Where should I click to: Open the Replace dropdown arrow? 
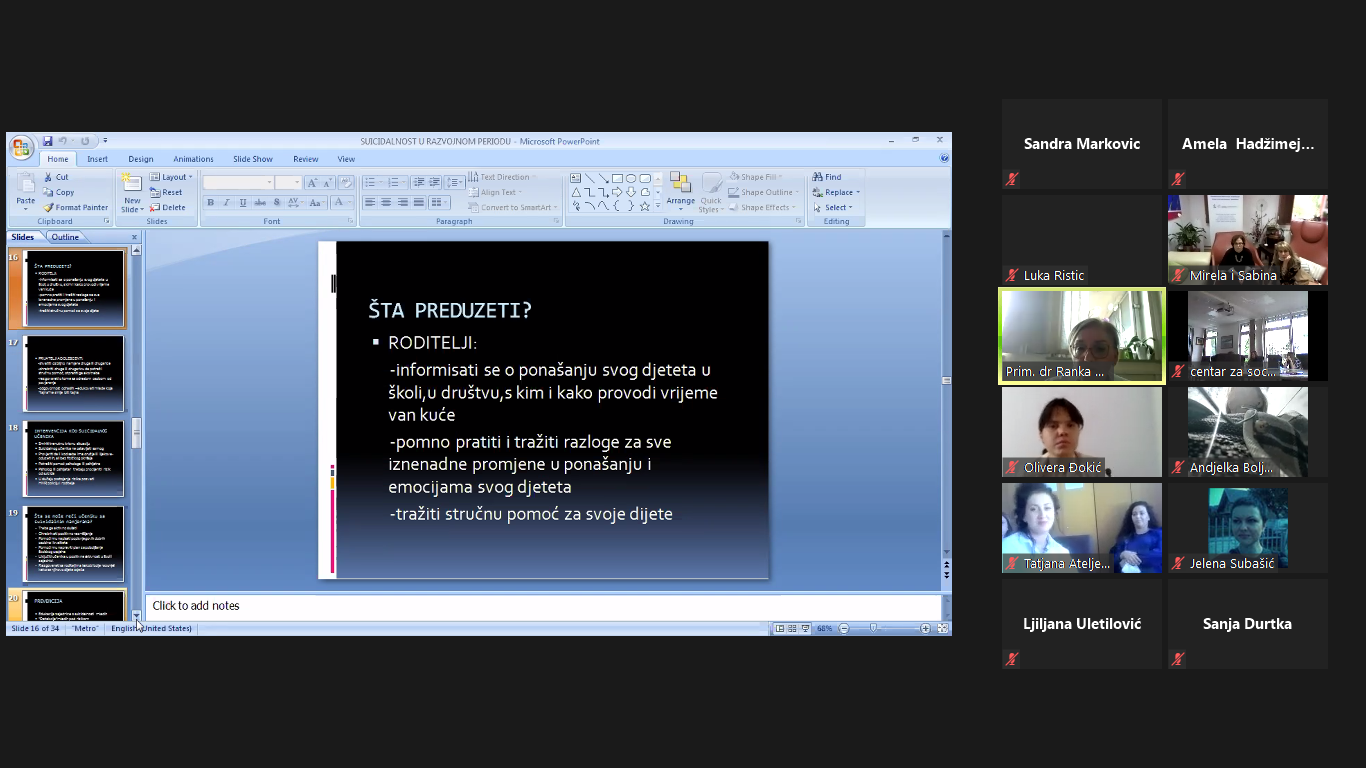(x=858, y=192)
